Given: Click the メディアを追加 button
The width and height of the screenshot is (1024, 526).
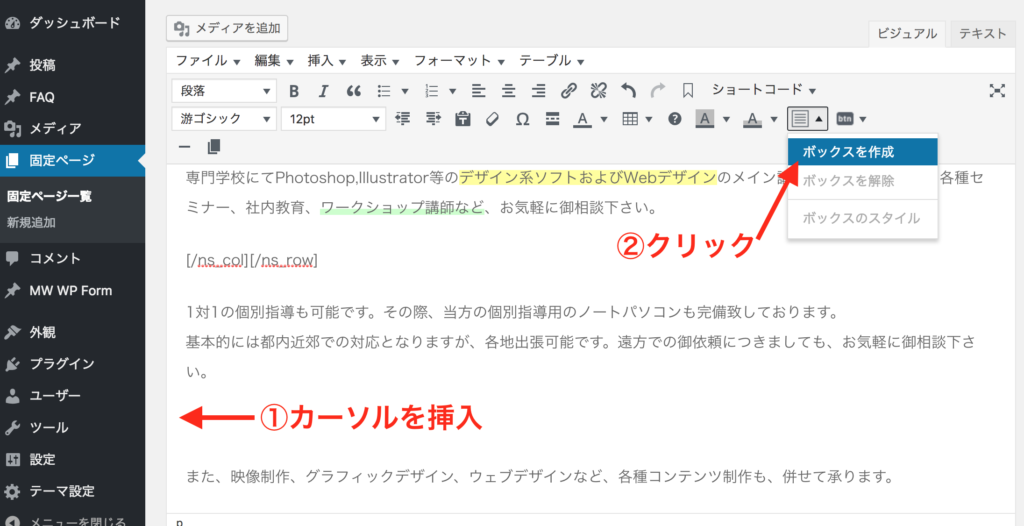Looking at the screenshot, I should click(x=228, y=27).
